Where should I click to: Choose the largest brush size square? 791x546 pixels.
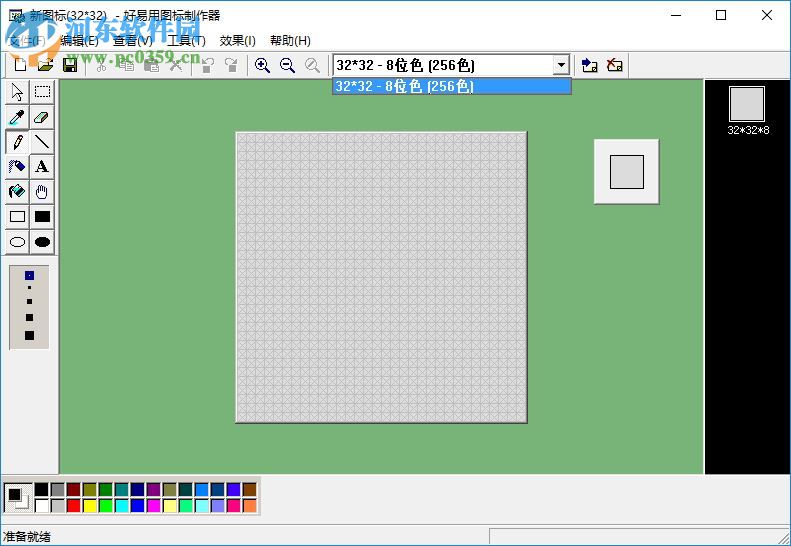coord(29,335)
